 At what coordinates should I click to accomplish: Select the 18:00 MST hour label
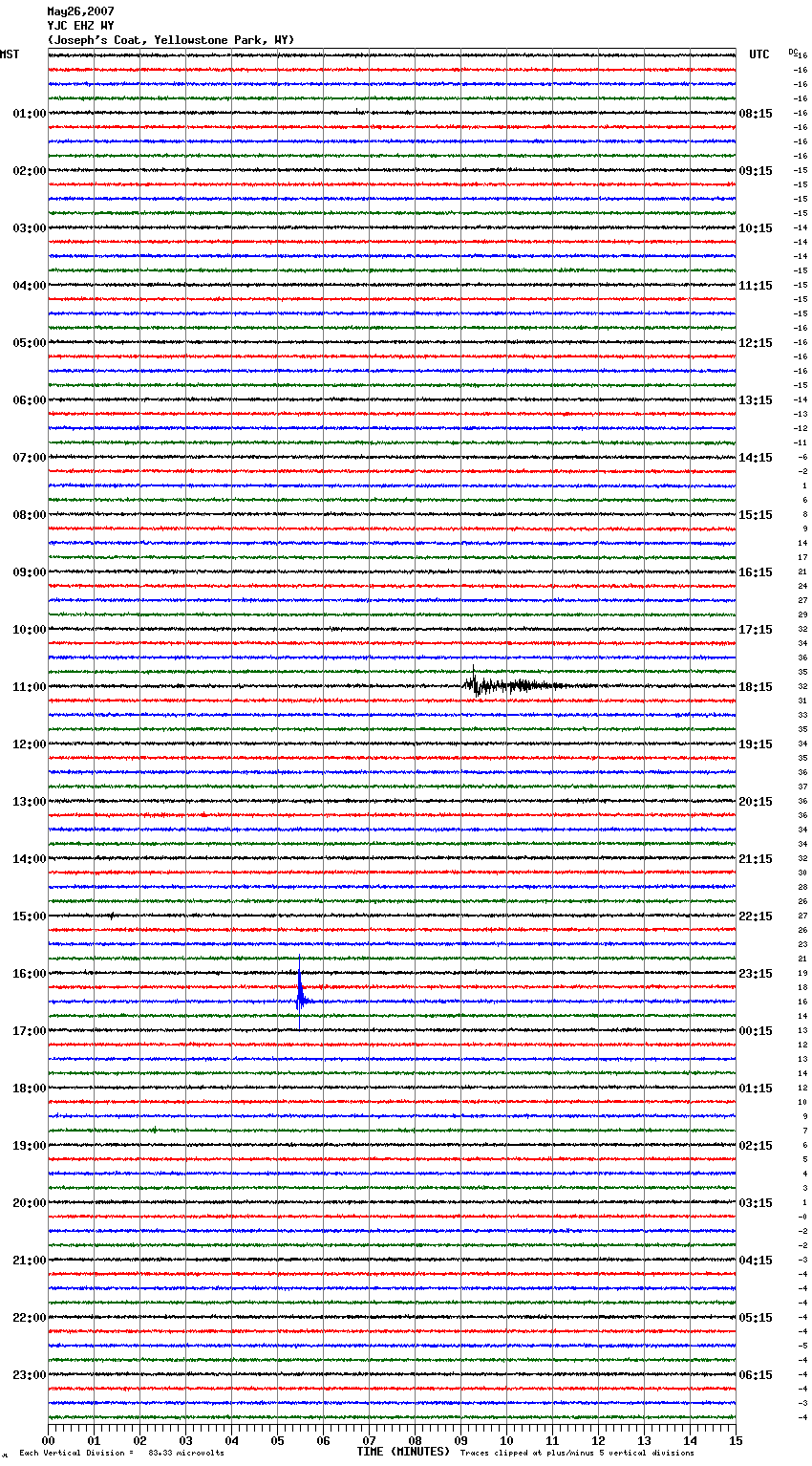(29, 1089)
